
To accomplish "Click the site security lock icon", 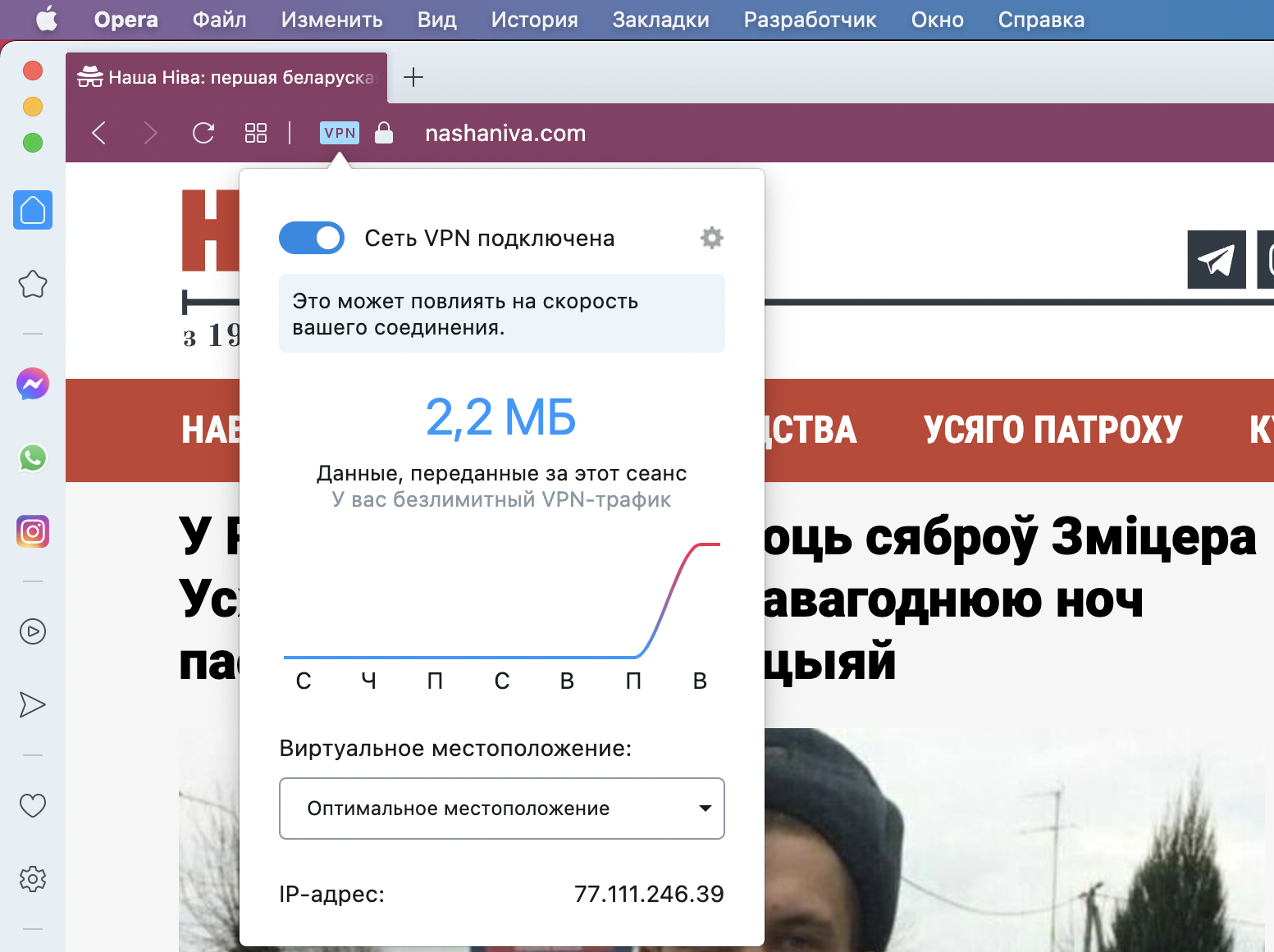I will 383,133.
